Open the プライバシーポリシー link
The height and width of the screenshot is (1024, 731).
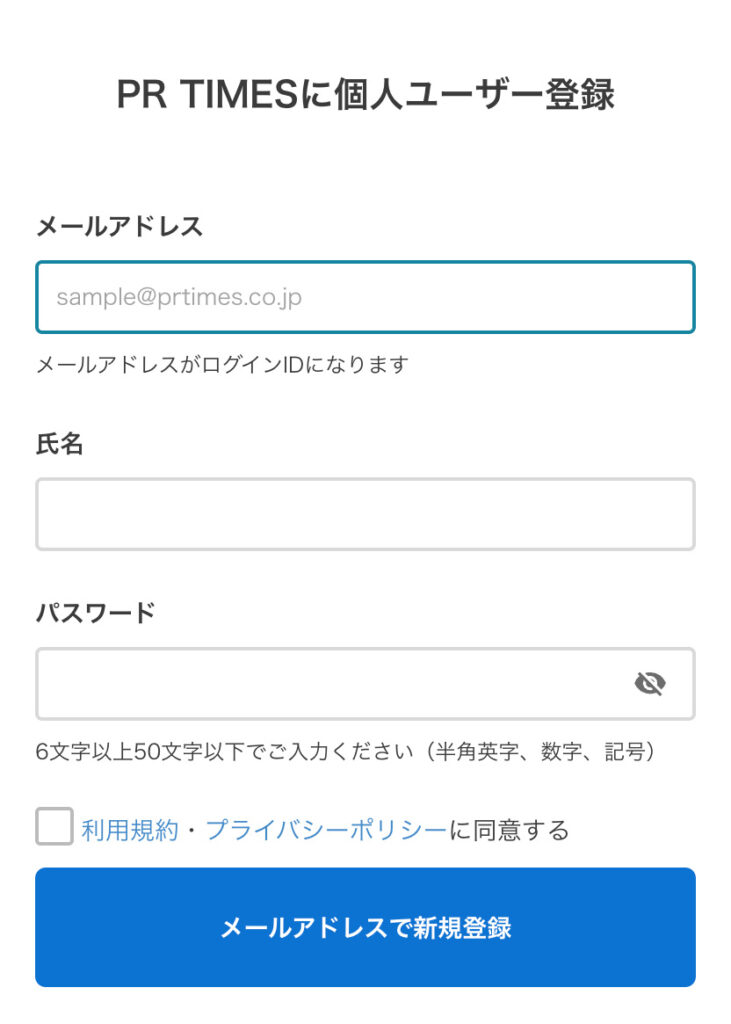coord(325,830)
